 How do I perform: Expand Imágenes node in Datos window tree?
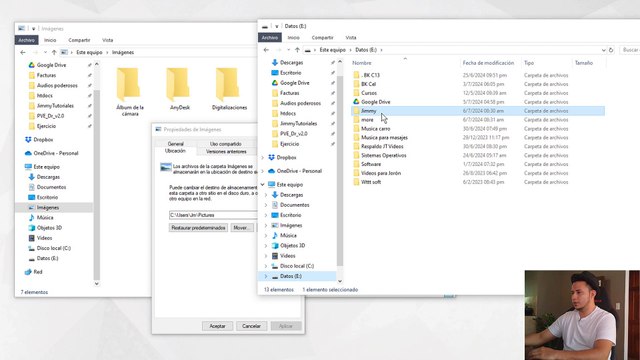pos(266,225)
